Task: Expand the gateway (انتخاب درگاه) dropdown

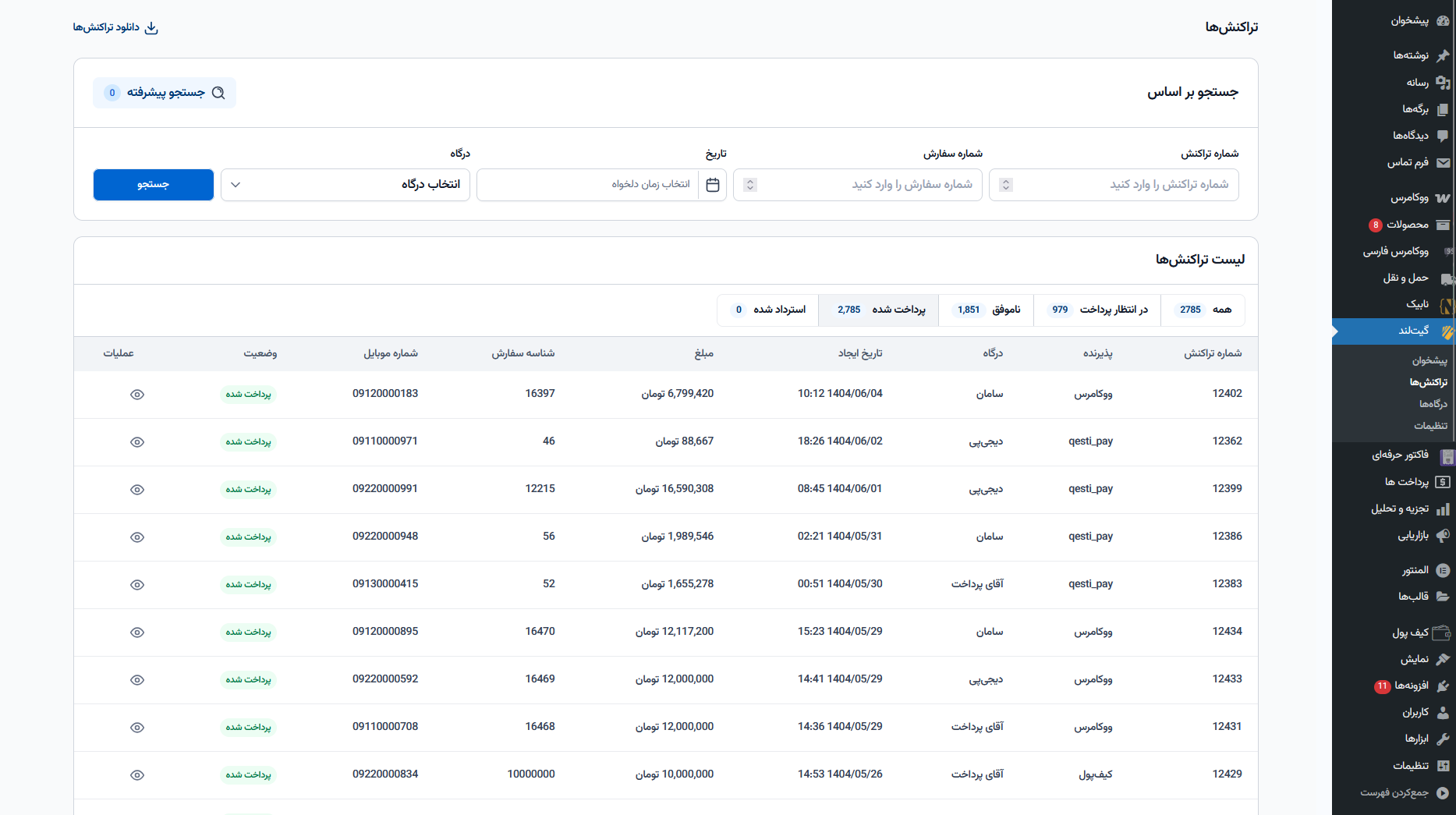Action: [345, 185]
